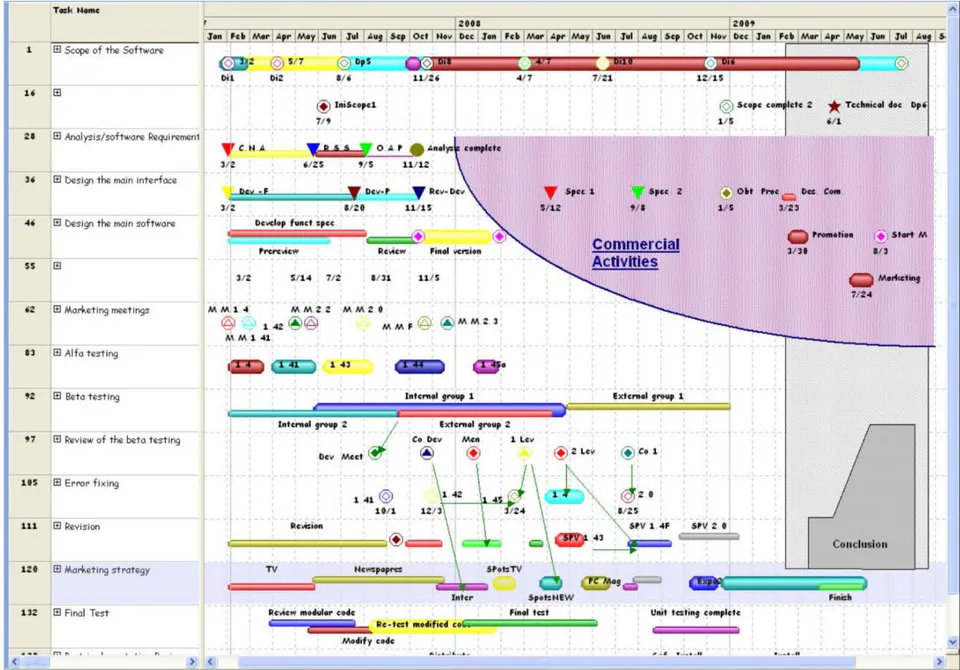Viewport: 960px width, 670px height.
Task: Click the IniScope1 diamond milestone
Action: click(323, 107)
